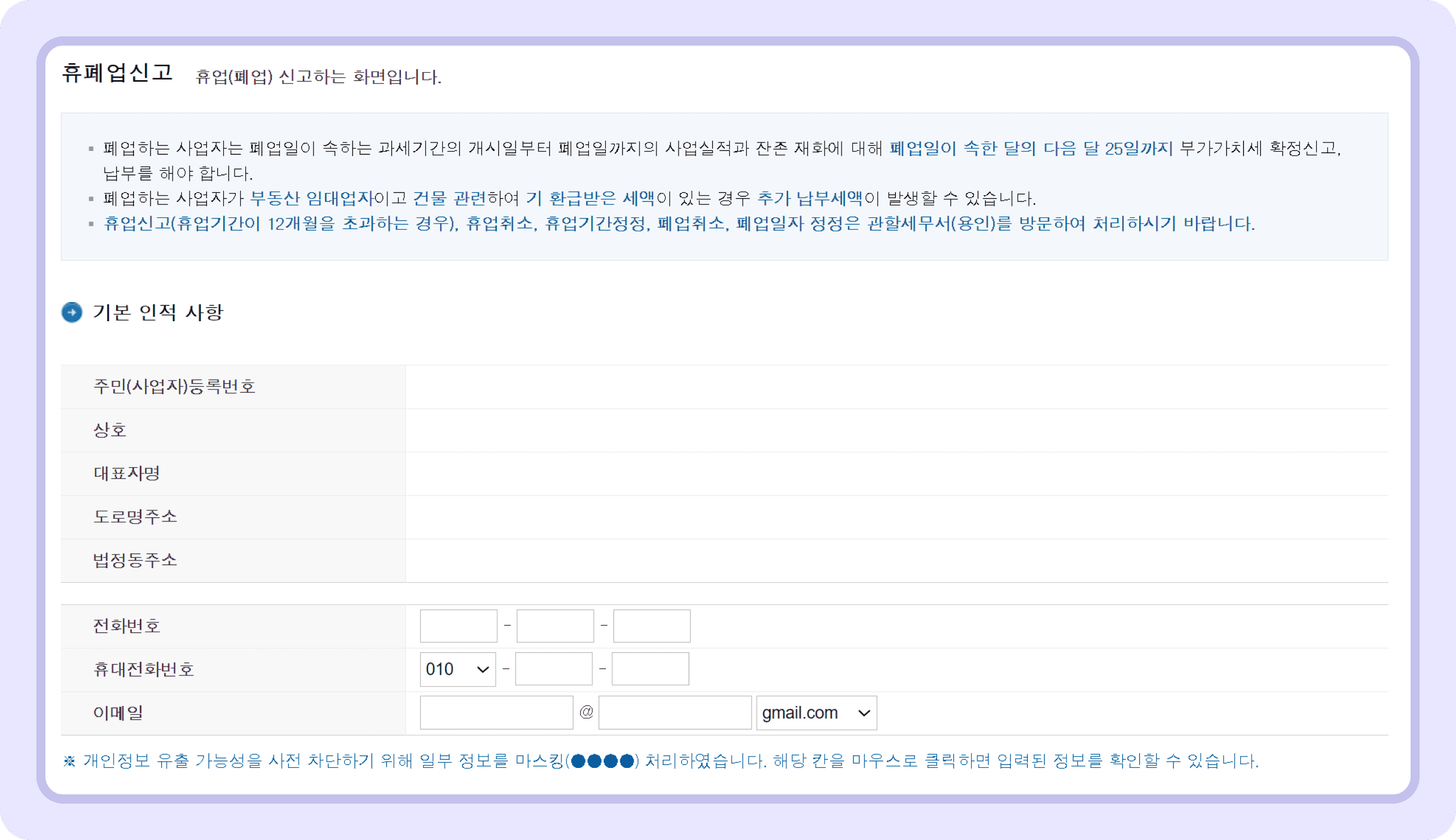The image size is (1456, 840).
Task: Click the blue 부동산 임대업자 text
Action: point(312,199)
